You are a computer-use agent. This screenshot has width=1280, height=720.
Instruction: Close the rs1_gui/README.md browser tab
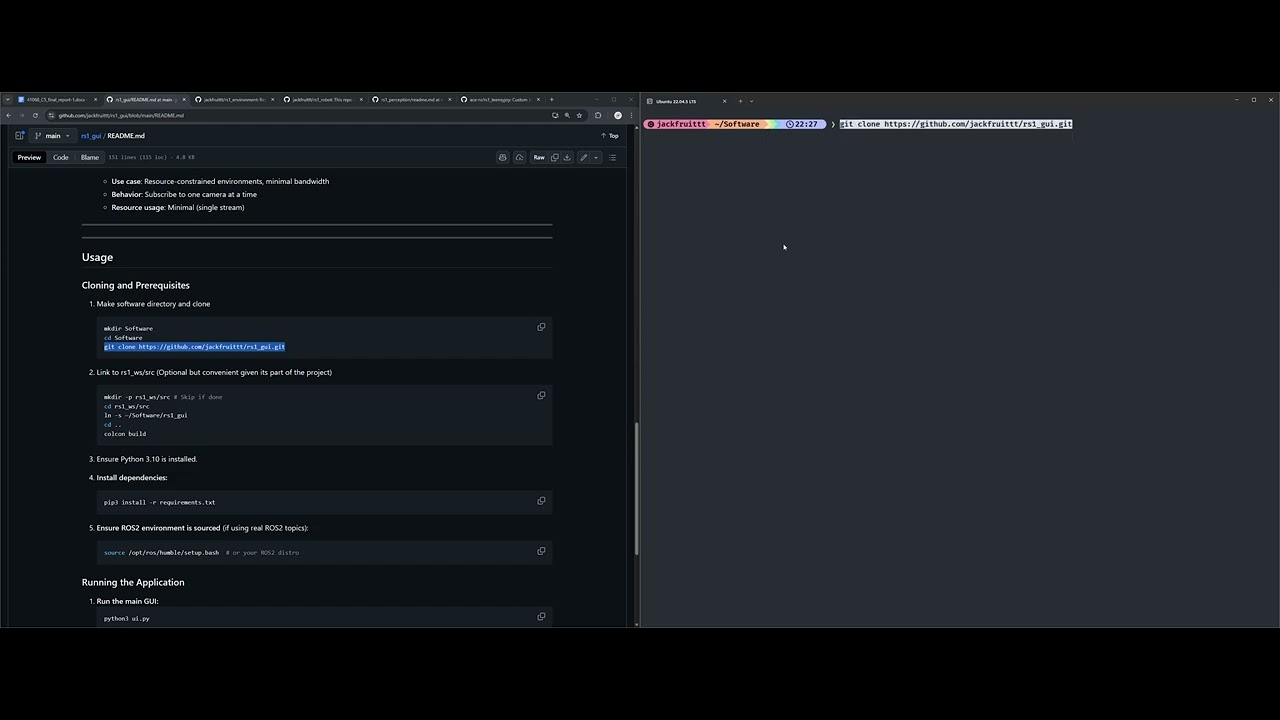tap(184, 99)
